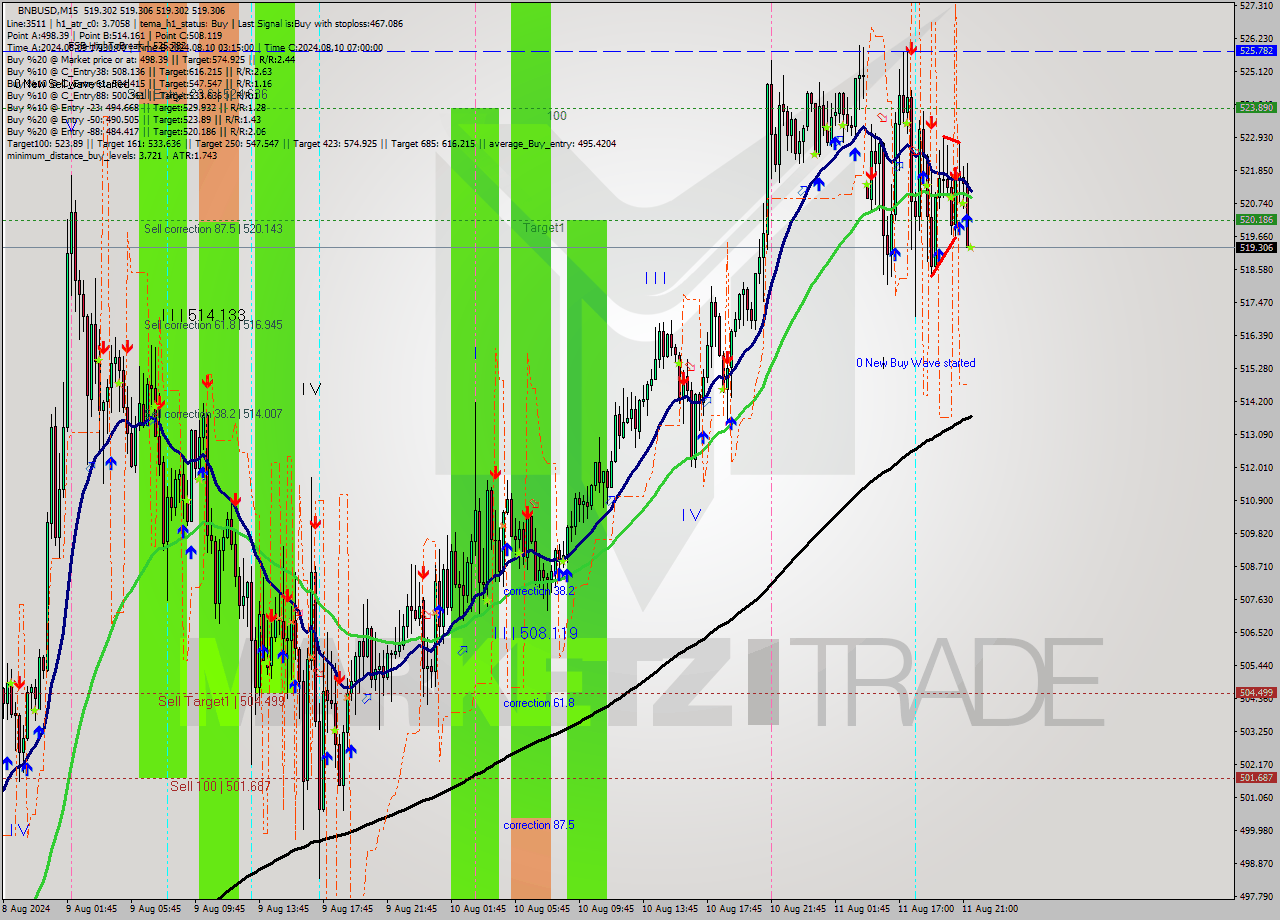Click the blue 'correction 87.5' label
The width and height of the screenshot is (1280, 920).
pos(539,825)
